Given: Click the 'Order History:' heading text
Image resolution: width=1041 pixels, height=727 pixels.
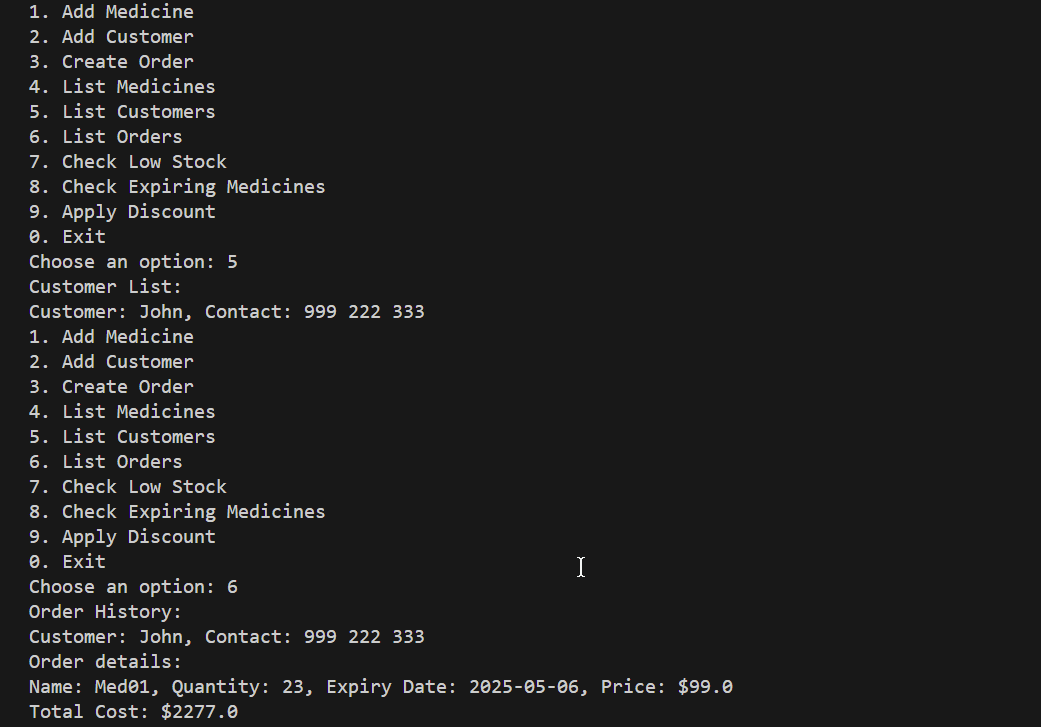Looking at the screenshot, I should pyautogui.click(x=106, y=612).
